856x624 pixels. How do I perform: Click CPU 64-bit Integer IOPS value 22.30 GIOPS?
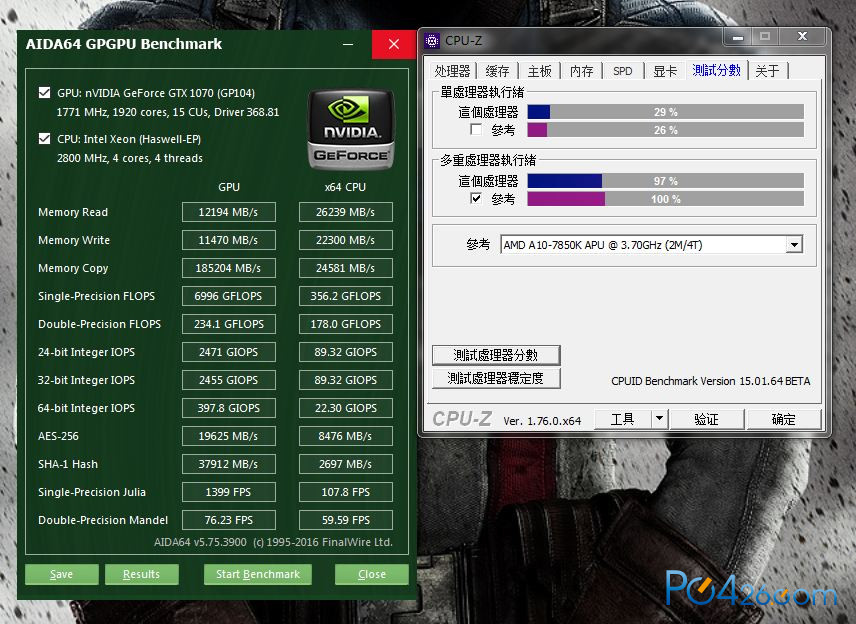(346, 408)
